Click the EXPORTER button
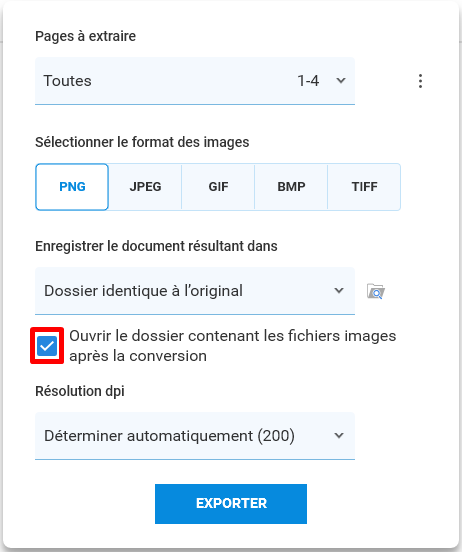The height and width of the screenshot is (552, 462). coord(231,504)
